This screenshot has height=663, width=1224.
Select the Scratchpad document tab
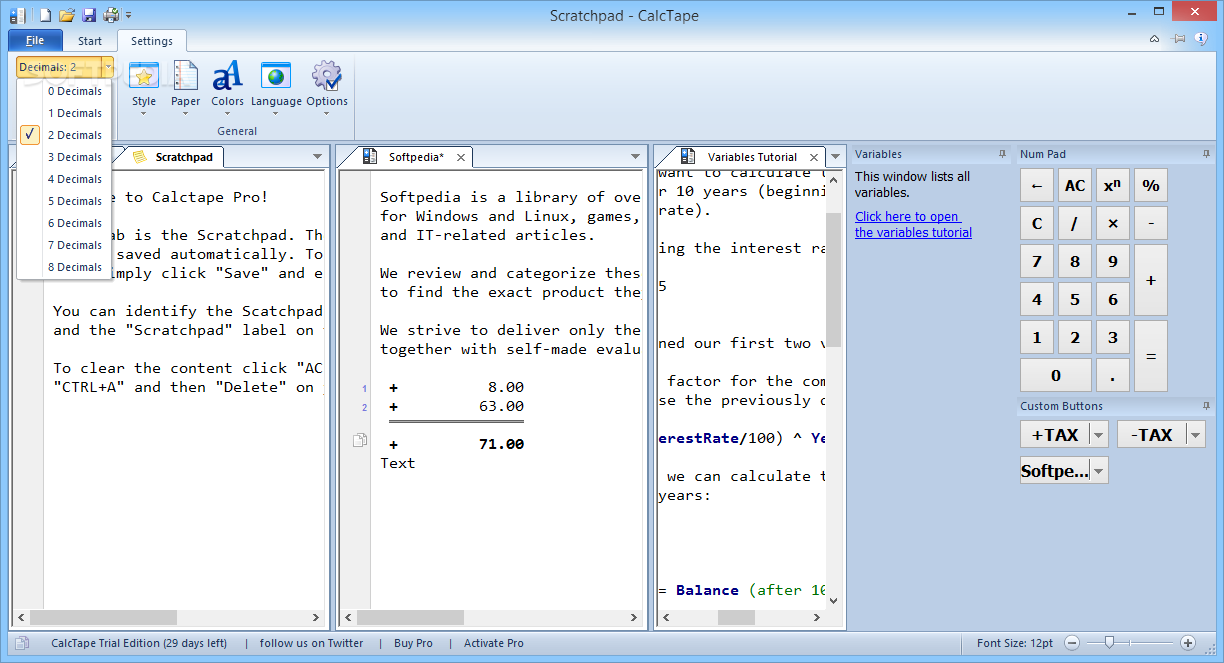click(x=174, y=157)
